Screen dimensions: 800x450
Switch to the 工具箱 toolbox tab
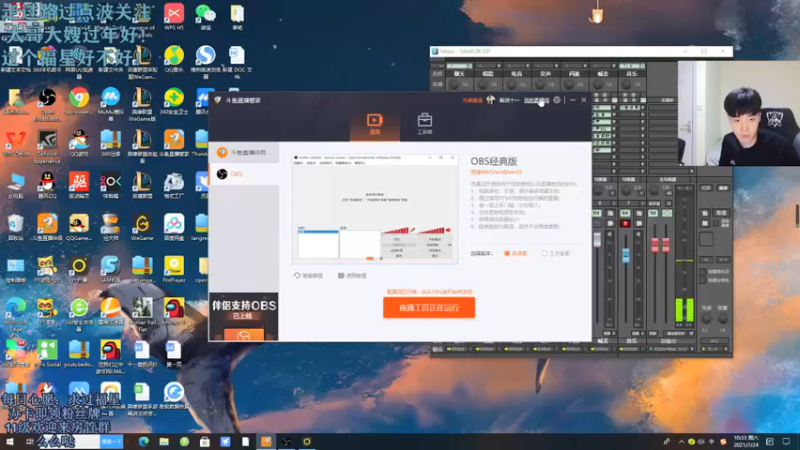click(424, 124)
